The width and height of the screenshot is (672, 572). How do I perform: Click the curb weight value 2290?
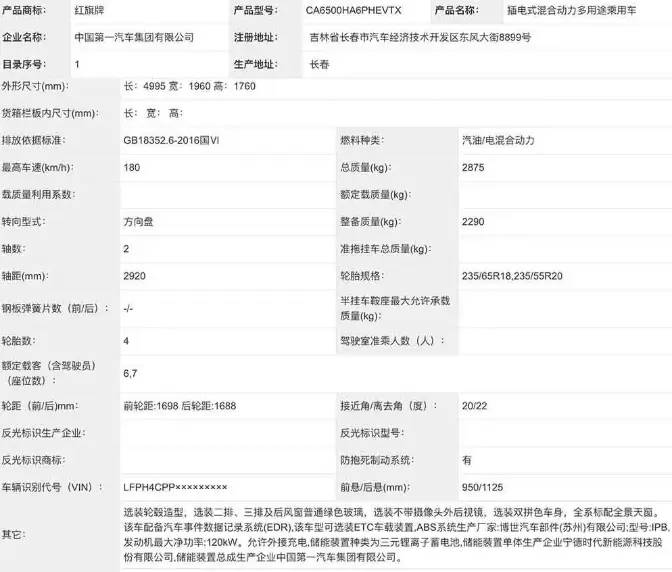[473, 221]
